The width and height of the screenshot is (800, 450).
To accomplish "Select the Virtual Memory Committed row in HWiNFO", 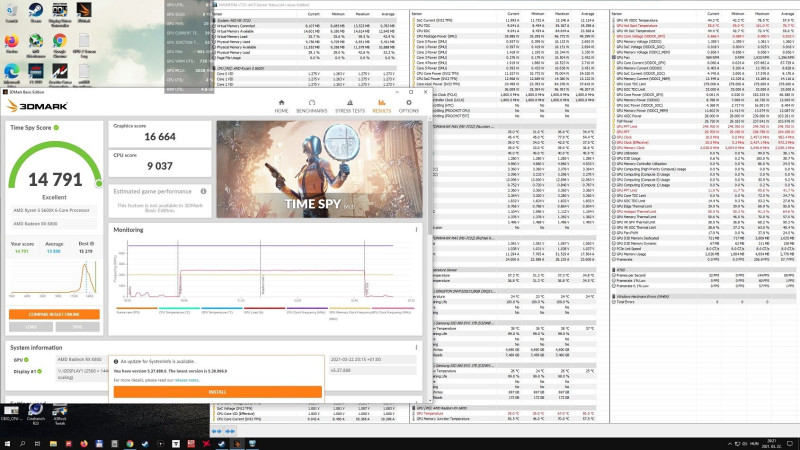I will (x=304, y=26).
